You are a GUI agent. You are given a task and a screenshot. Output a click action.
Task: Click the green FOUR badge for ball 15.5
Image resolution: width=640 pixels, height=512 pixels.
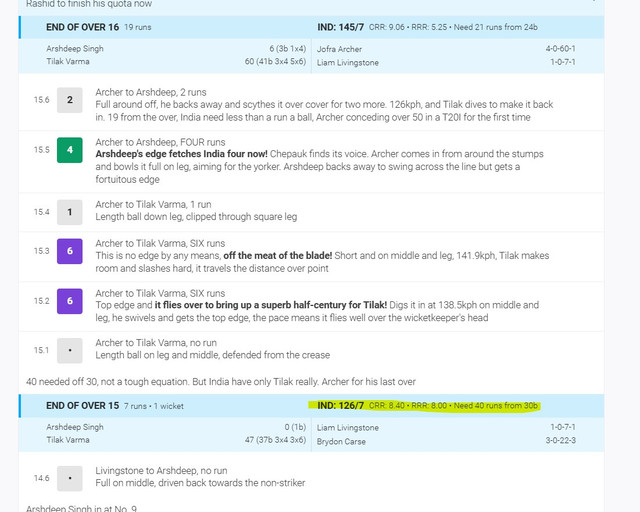70,151
